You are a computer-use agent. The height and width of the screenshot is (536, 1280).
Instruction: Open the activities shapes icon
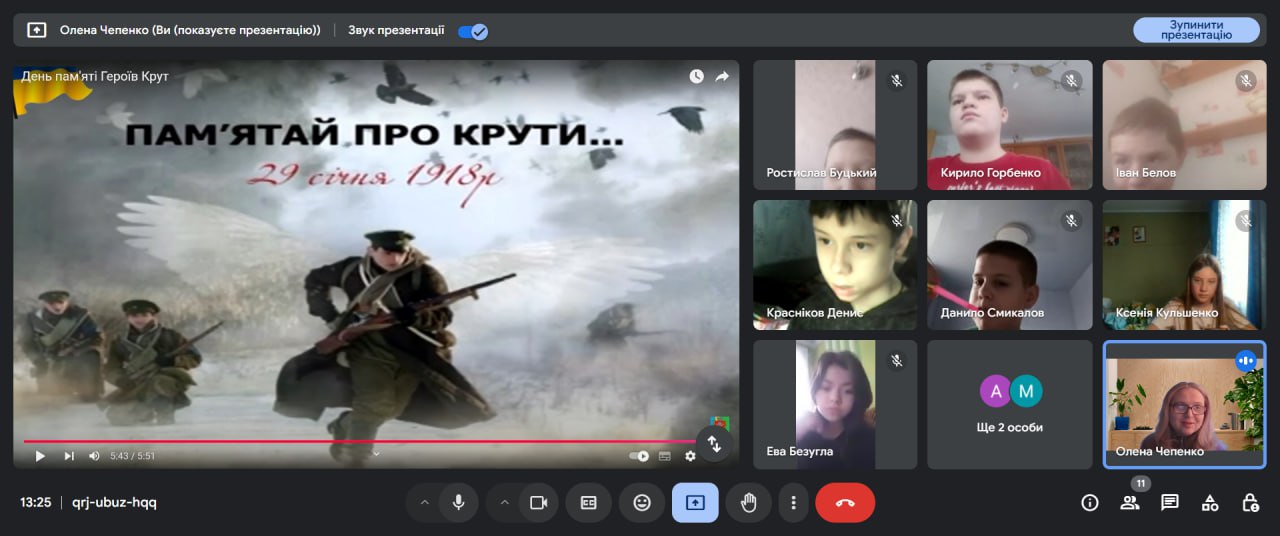[x=1209, y=503]
